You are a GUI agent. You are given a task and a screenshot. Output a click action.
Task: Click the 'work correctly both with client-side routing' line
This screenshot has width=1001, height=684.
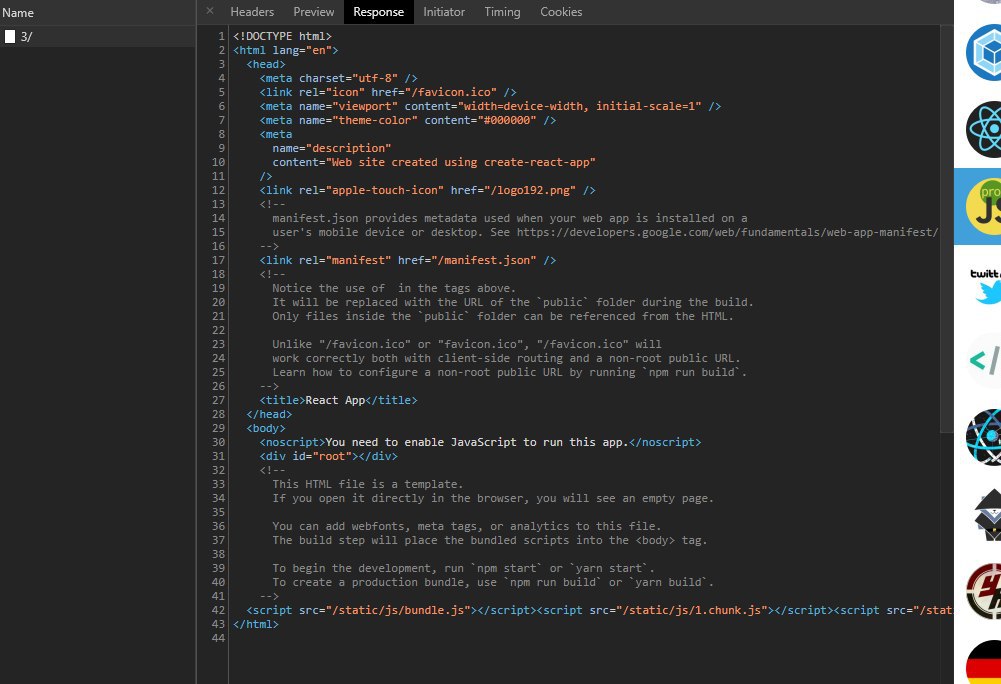pos(506,358)
